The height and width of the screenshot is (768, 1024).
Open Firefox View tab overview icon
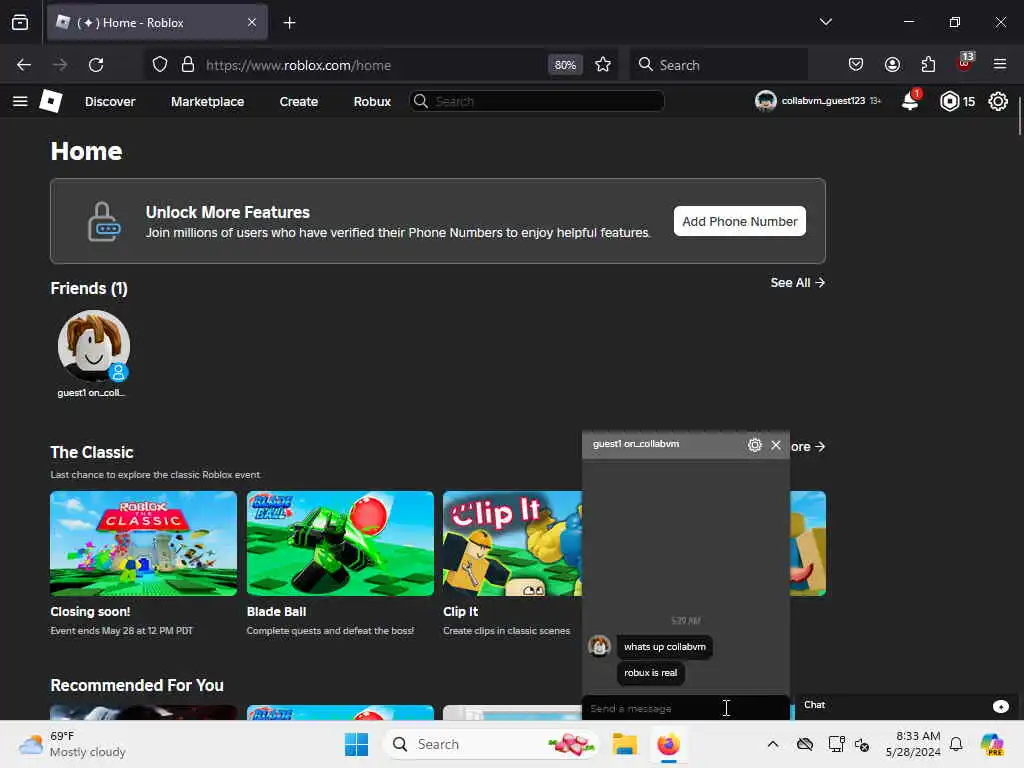coord(20,23)
